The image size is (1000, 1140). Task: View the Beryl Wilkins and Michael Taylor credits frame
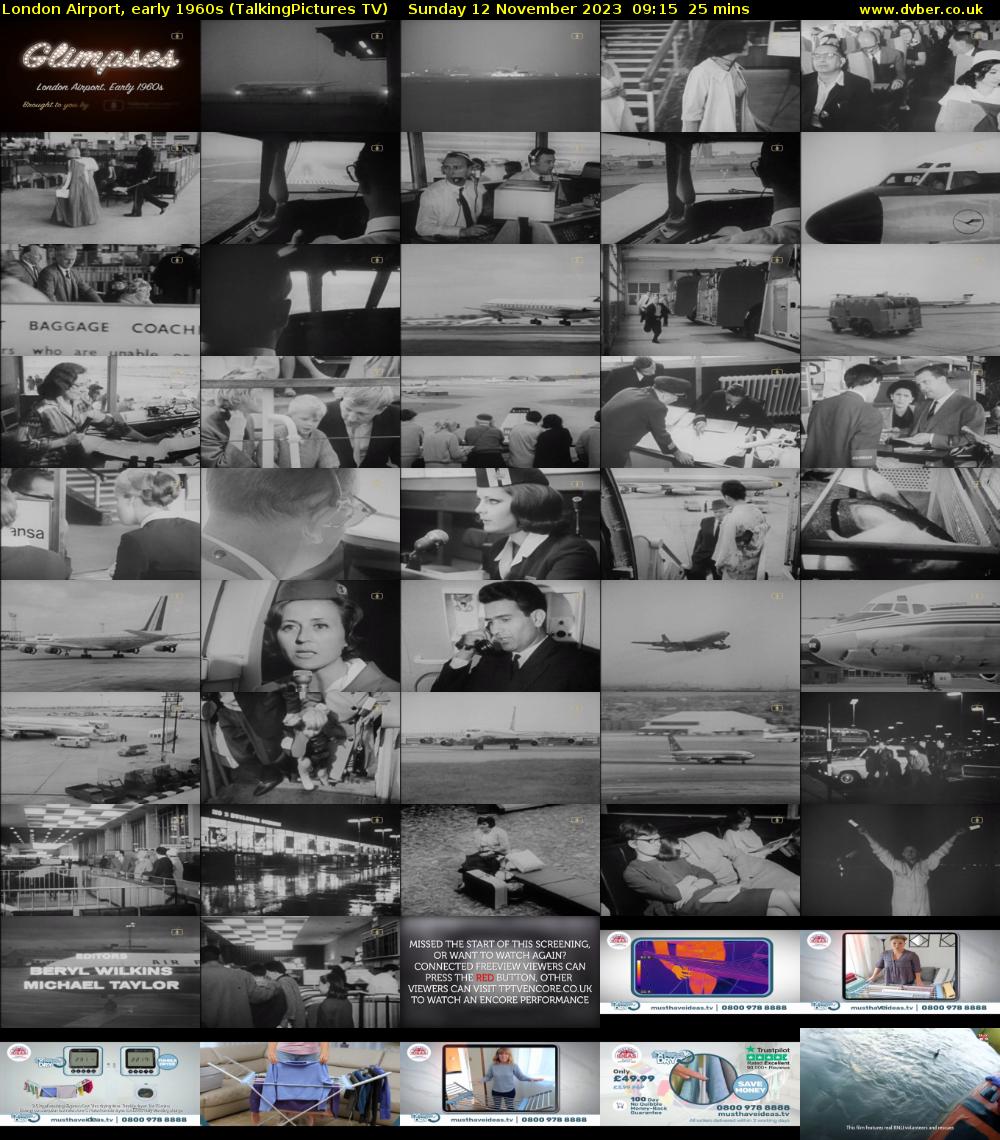pyautogui.click(x=100, y=971)
